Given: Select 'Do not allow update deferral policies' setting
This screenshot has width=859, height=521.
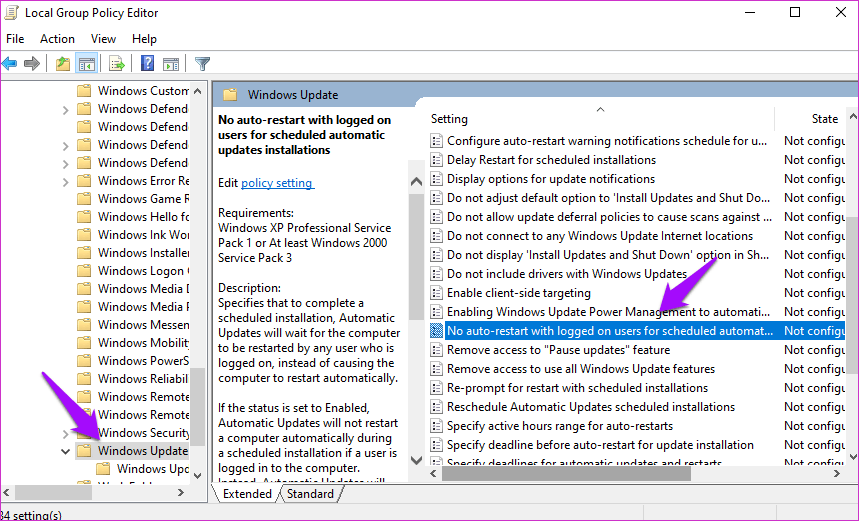Looking at the screenshot, I should click(609, 217).
